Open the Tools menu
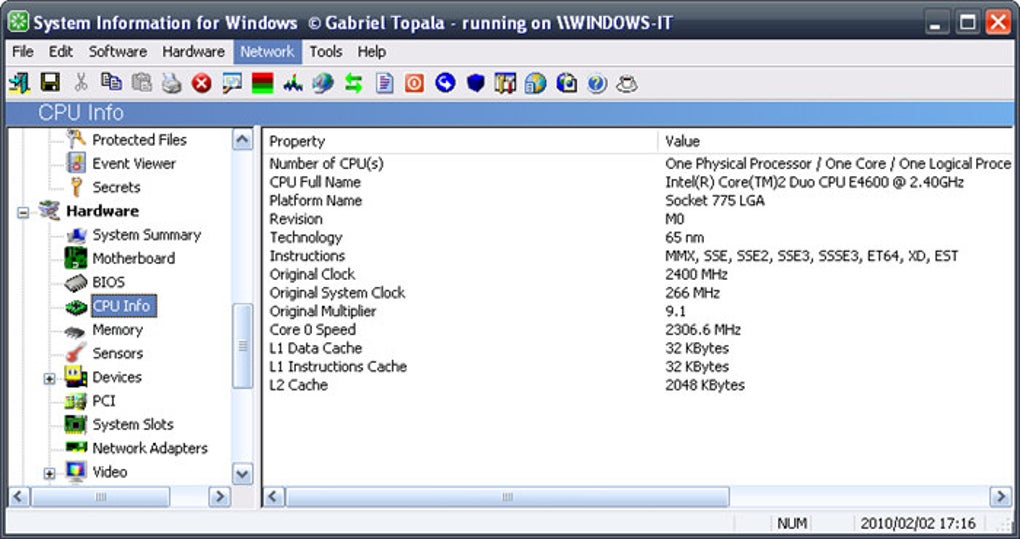The width and height of the screenshot is (1020, 539). coord(326,51)
